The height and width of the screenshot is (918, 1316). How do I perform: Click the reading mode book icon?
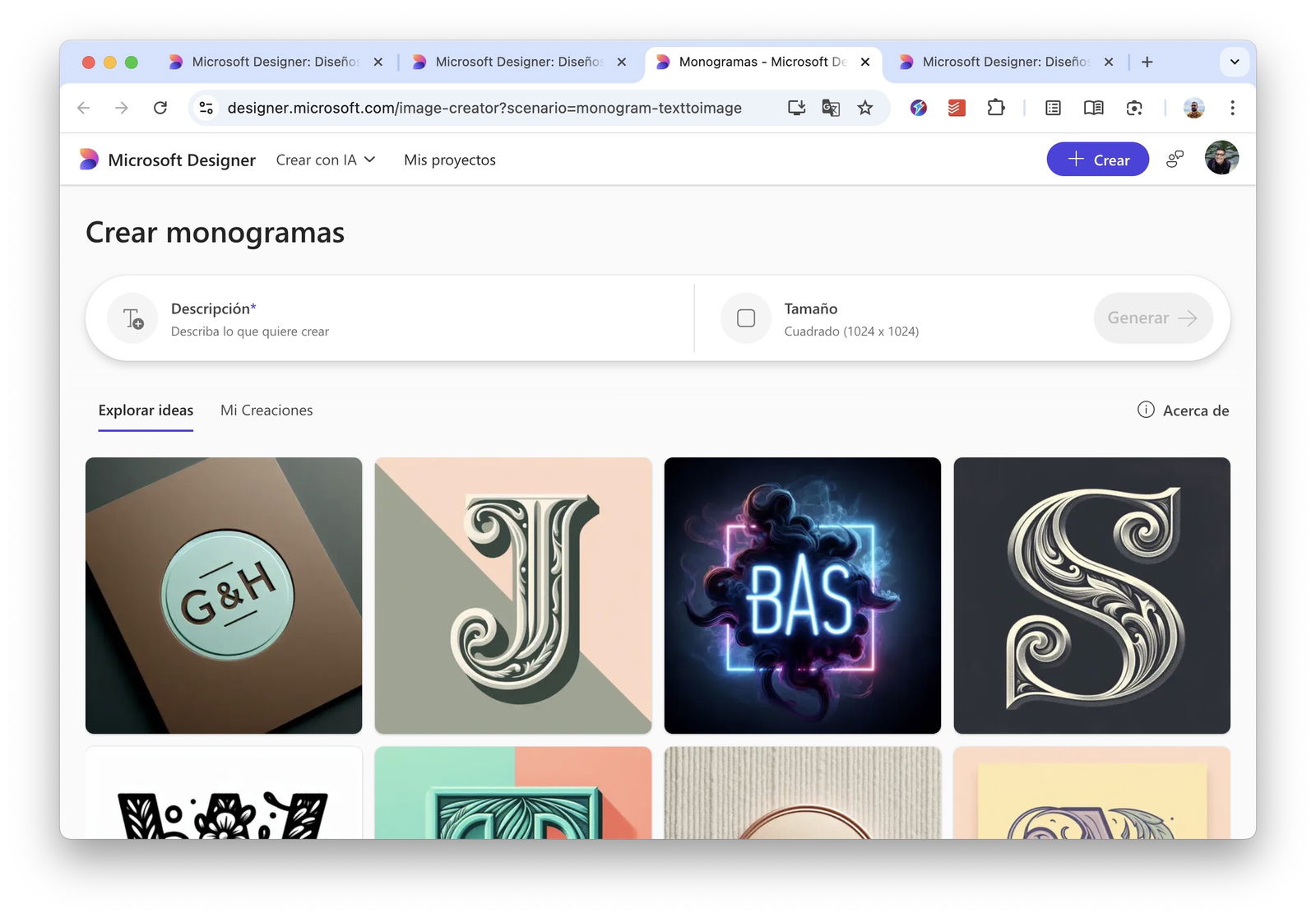pyautogui.click(x=1094, y=108)
